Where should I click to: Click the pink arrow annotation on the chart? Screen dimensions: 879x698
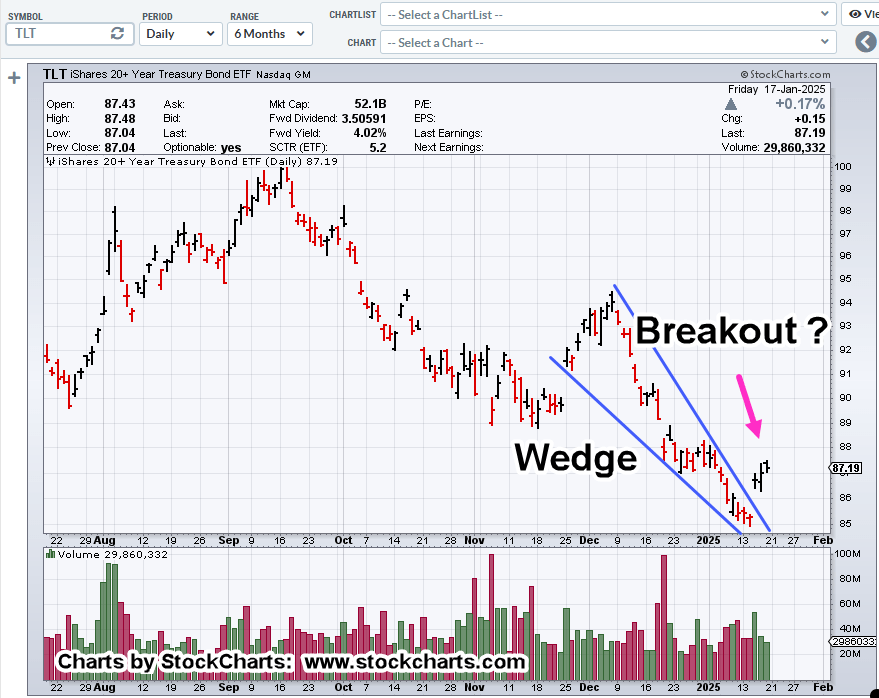point(747,405)
